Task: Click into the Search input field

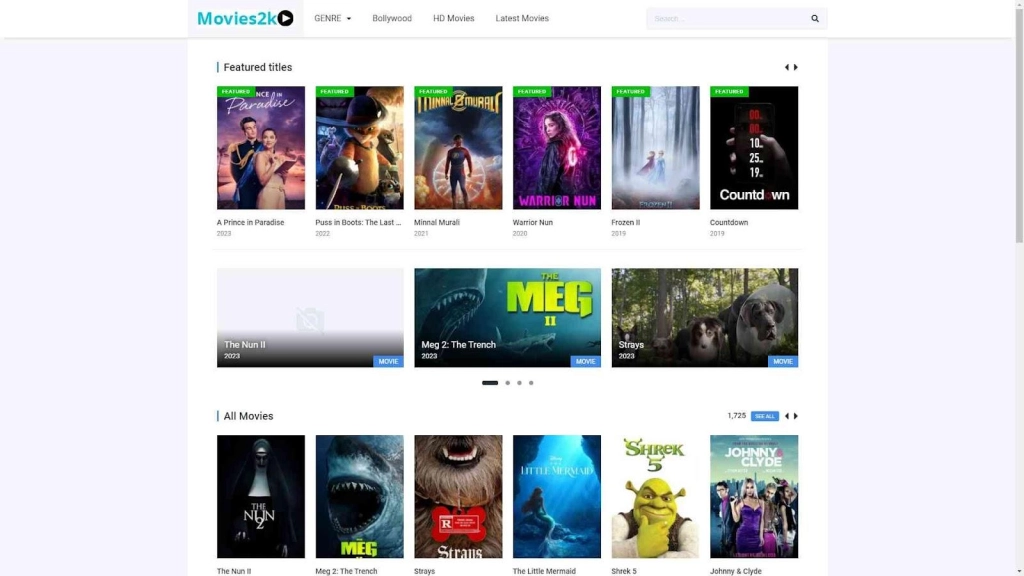Action: 725,19
